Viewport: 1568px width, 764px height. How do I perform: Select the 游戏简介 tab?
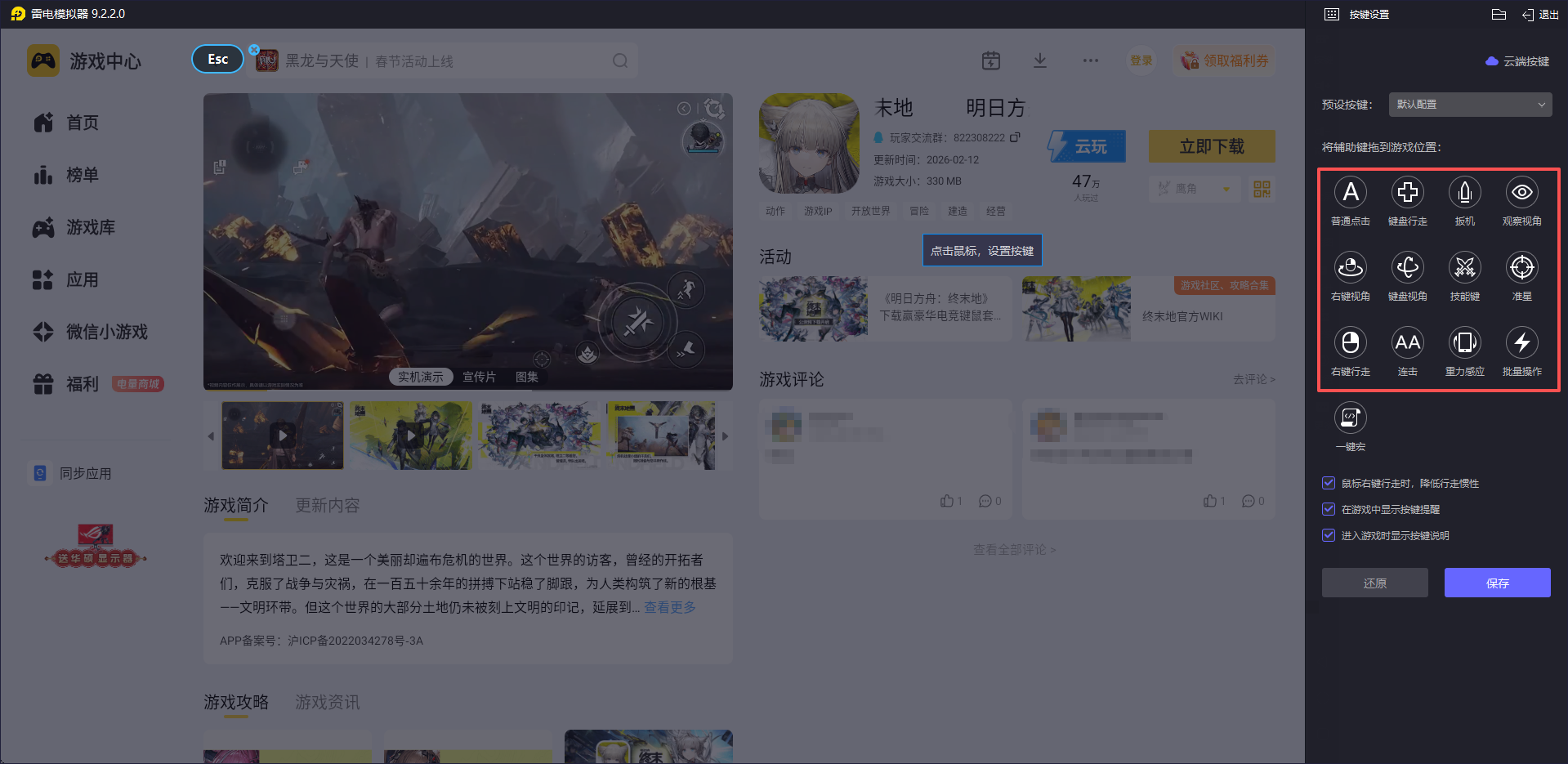point(236,506)
